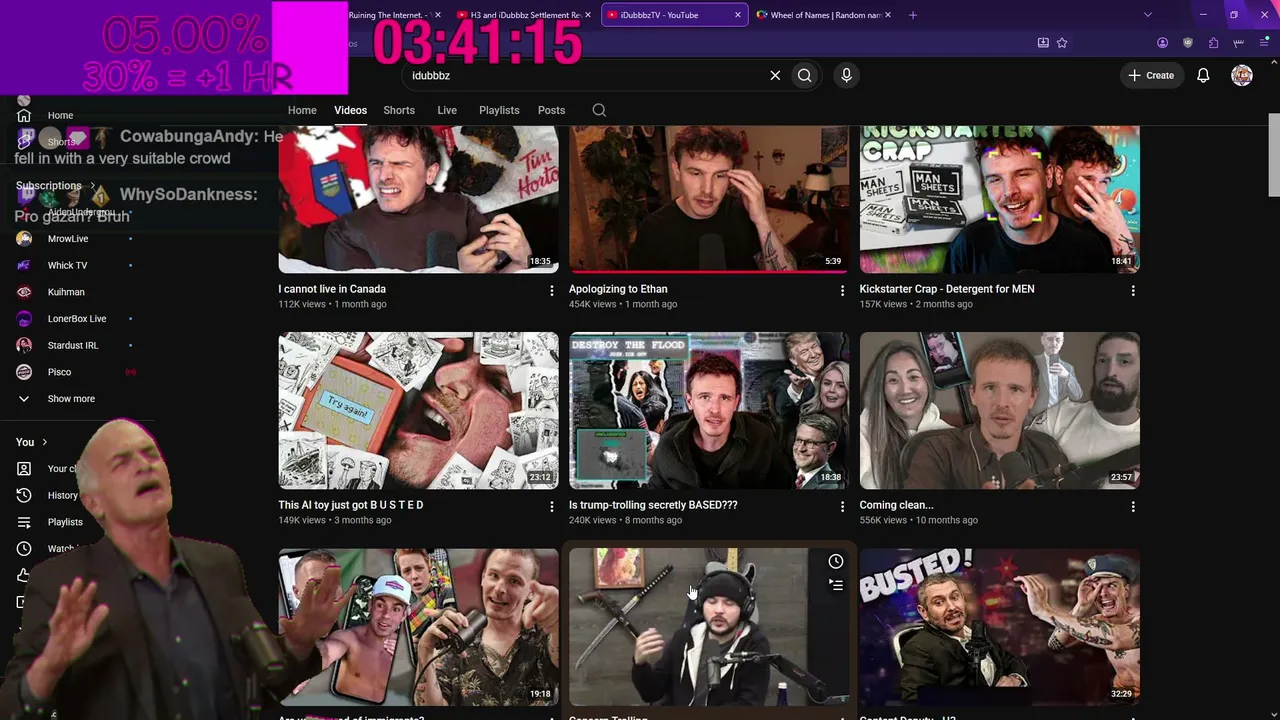Open the Shorts channel tab
Screen dimensions: 1280x720
point(399,110)
